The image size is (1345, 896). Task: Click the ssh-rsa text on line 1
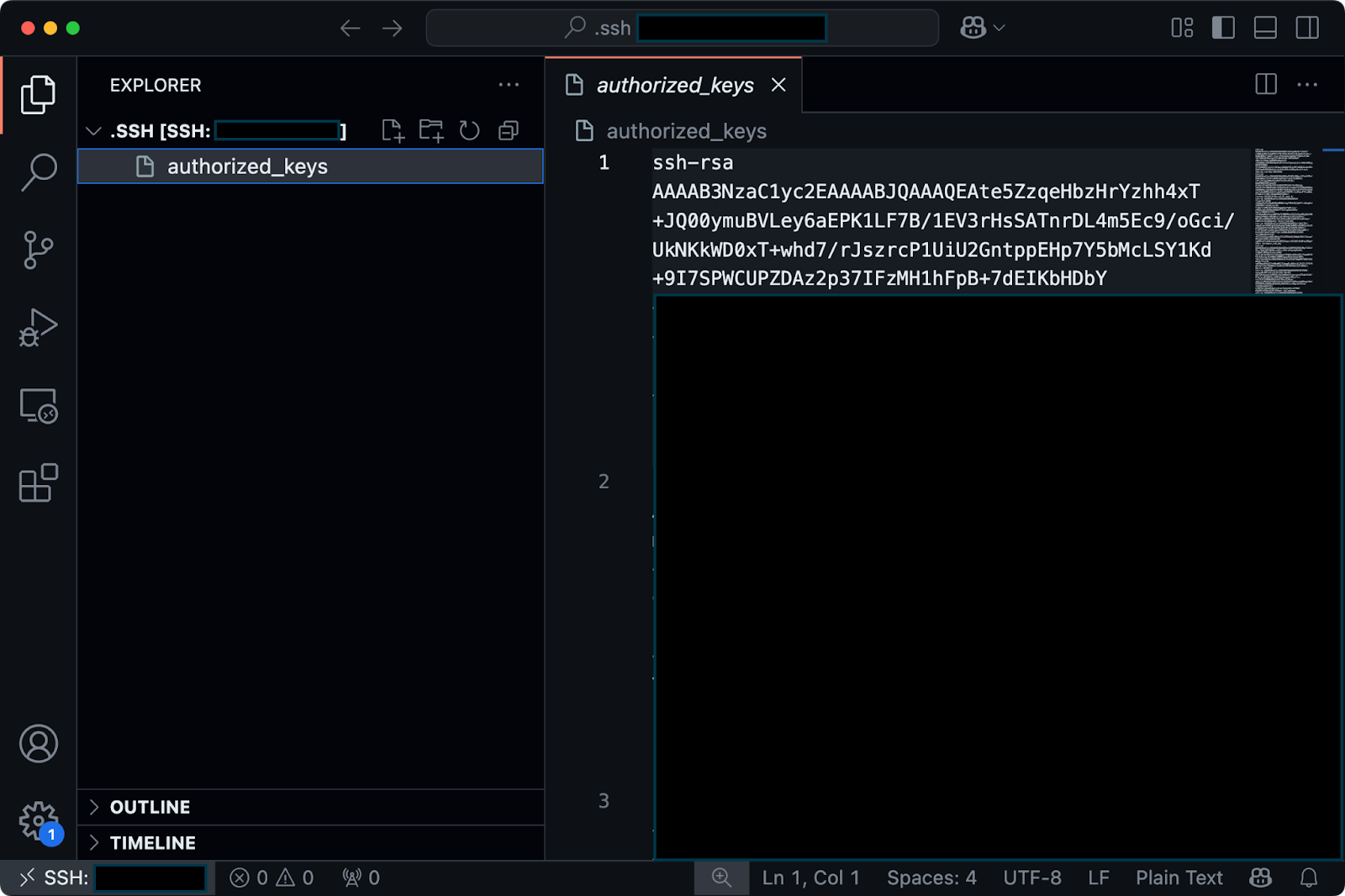click(693, 162)
